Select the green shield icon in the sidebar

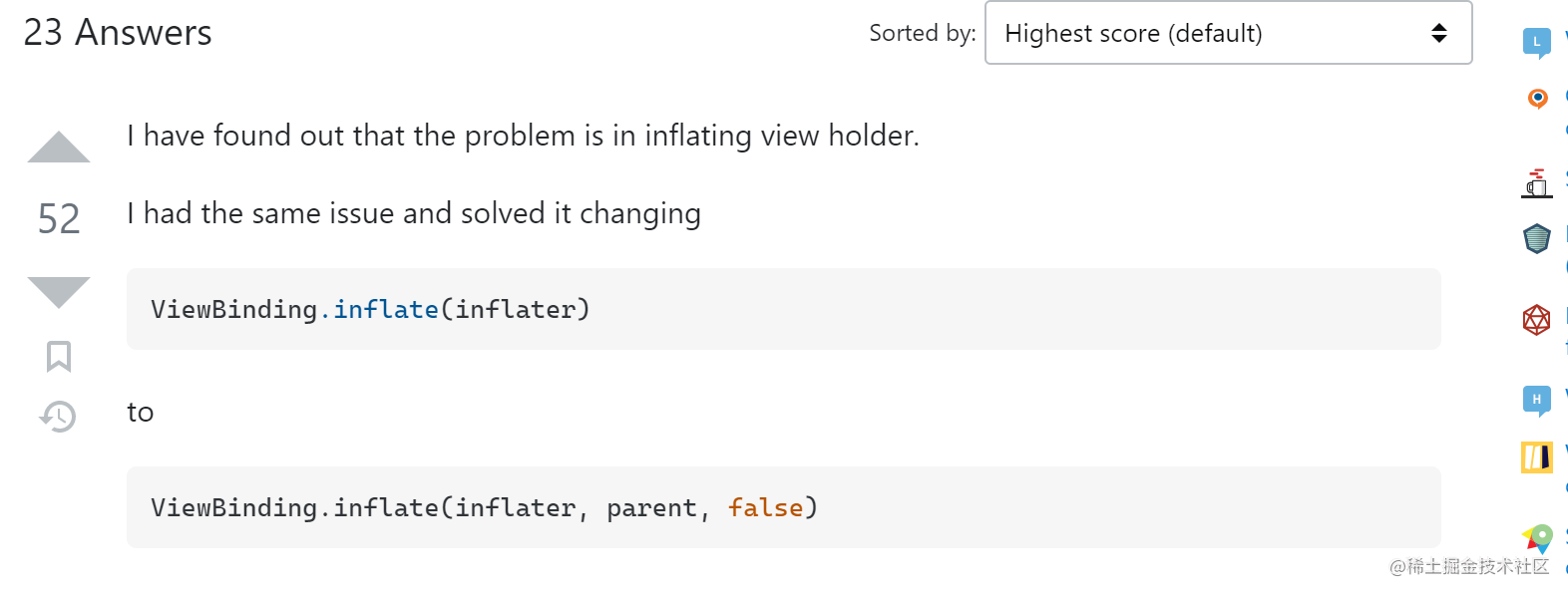pos(1536,238)
